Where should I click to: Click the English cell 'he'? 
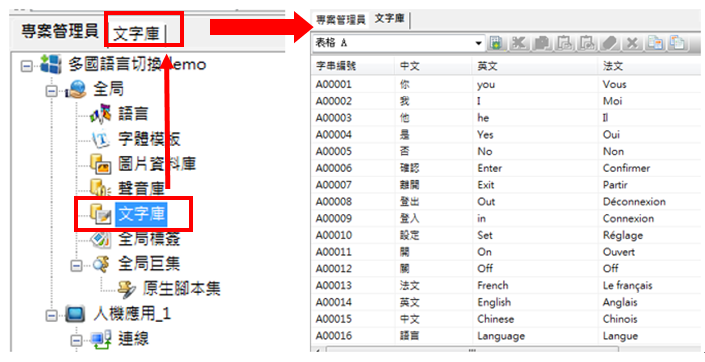click(x=483, y=118)
